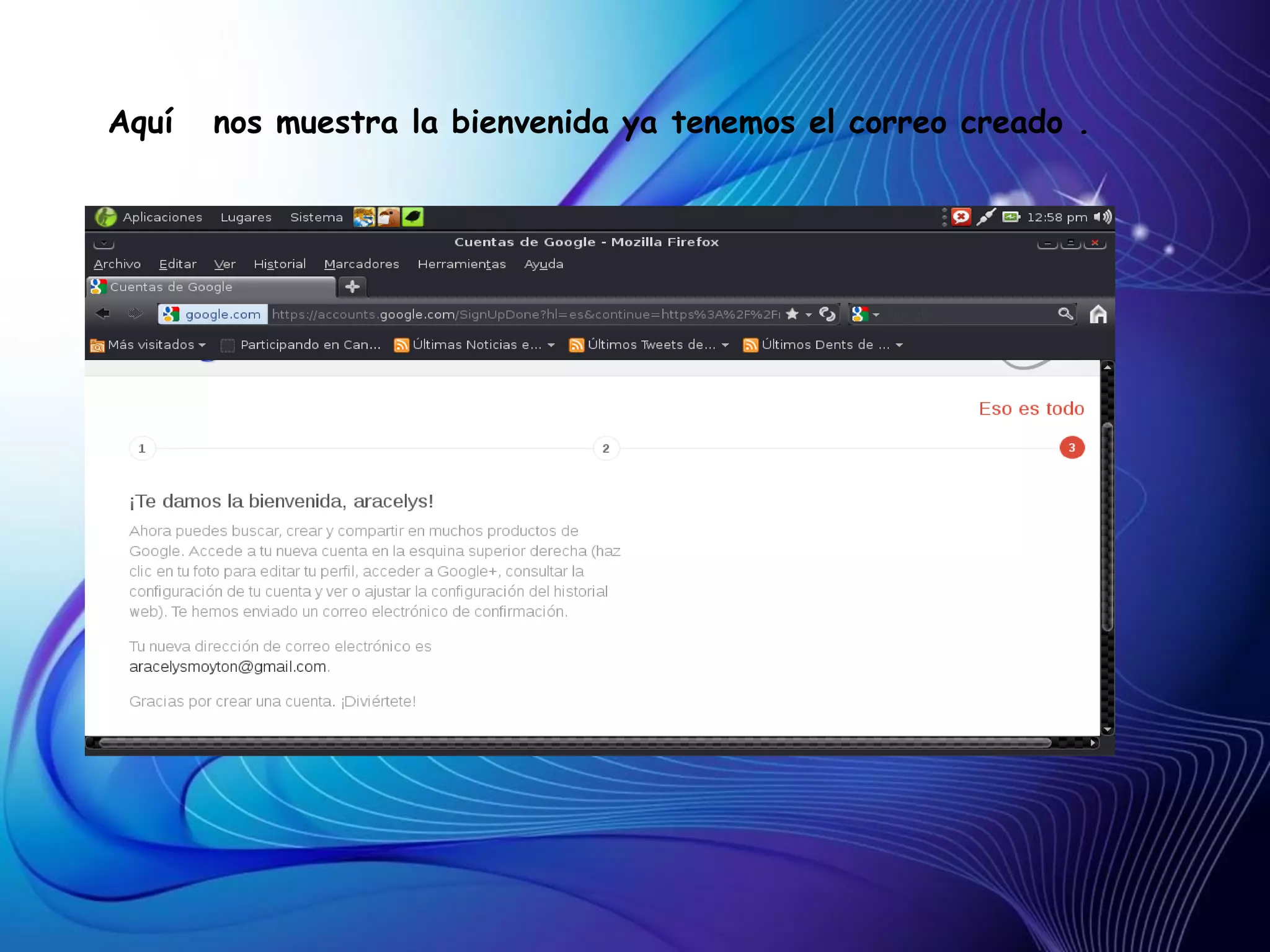1270x952 pixels.
Task: Open the Herramientas menu
Action: click(461, 264)
